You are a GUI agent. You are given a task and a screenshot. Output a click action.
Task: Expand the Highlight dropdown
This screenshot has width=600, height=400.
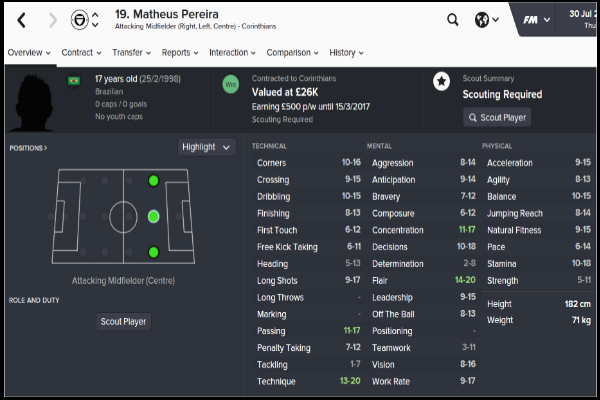click(x=207, y=147)
